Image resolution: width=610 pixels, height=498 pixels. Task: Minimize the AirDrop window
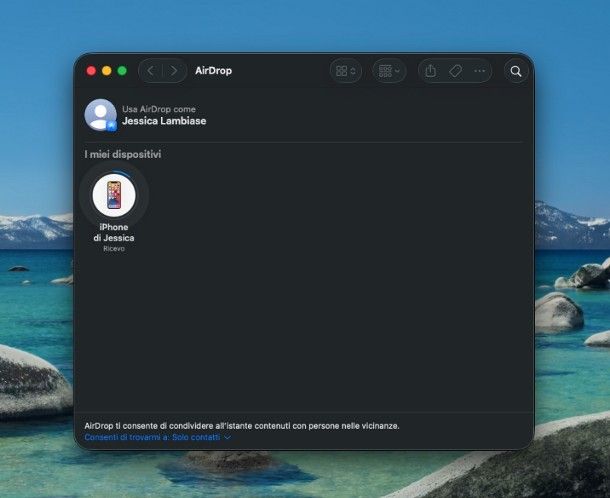107,71
